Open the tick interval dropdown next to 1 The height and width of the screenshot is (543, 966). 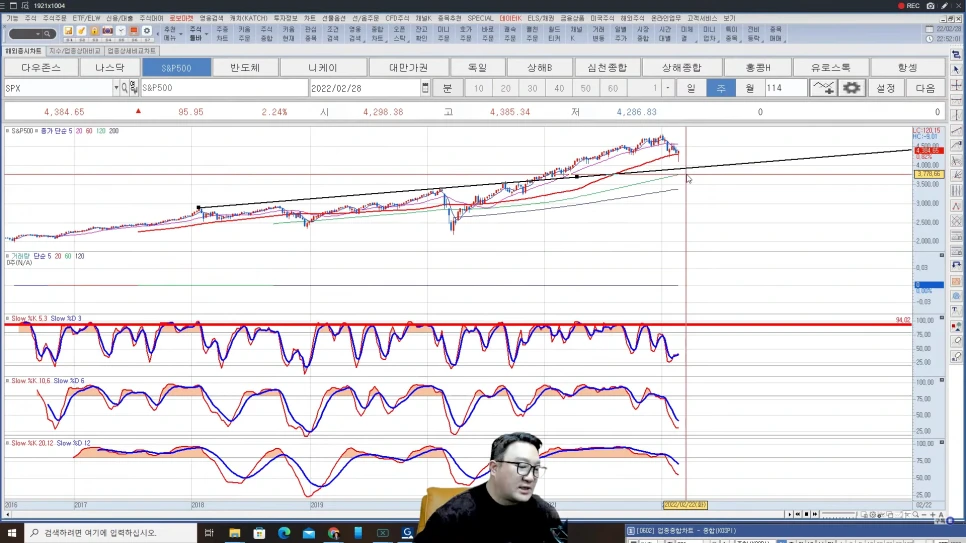click(x=667, y=88)
